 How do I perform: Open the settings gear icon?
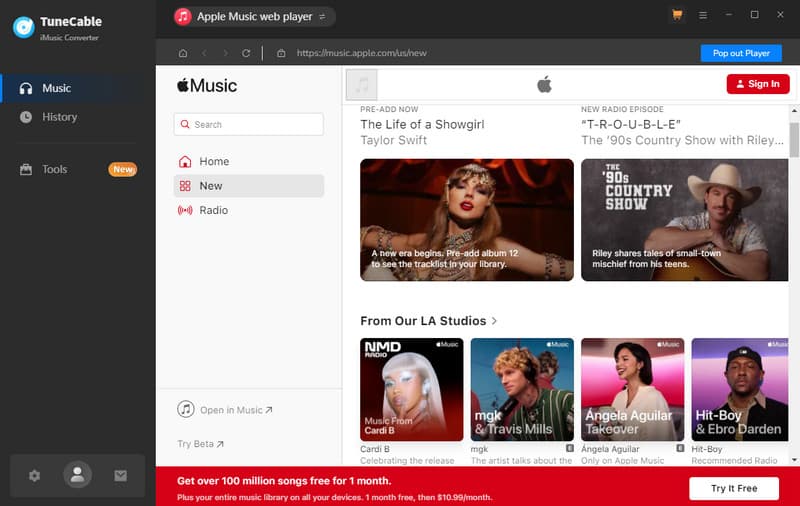[34, 476]
